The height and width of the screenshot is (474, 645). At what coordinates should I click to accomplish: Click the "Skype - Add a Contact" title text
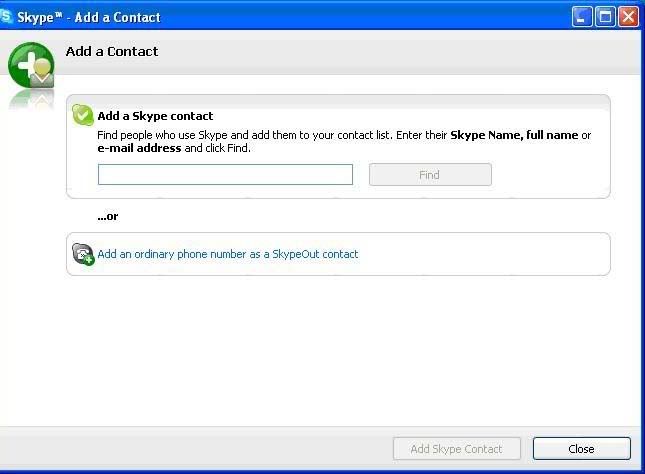89,17
